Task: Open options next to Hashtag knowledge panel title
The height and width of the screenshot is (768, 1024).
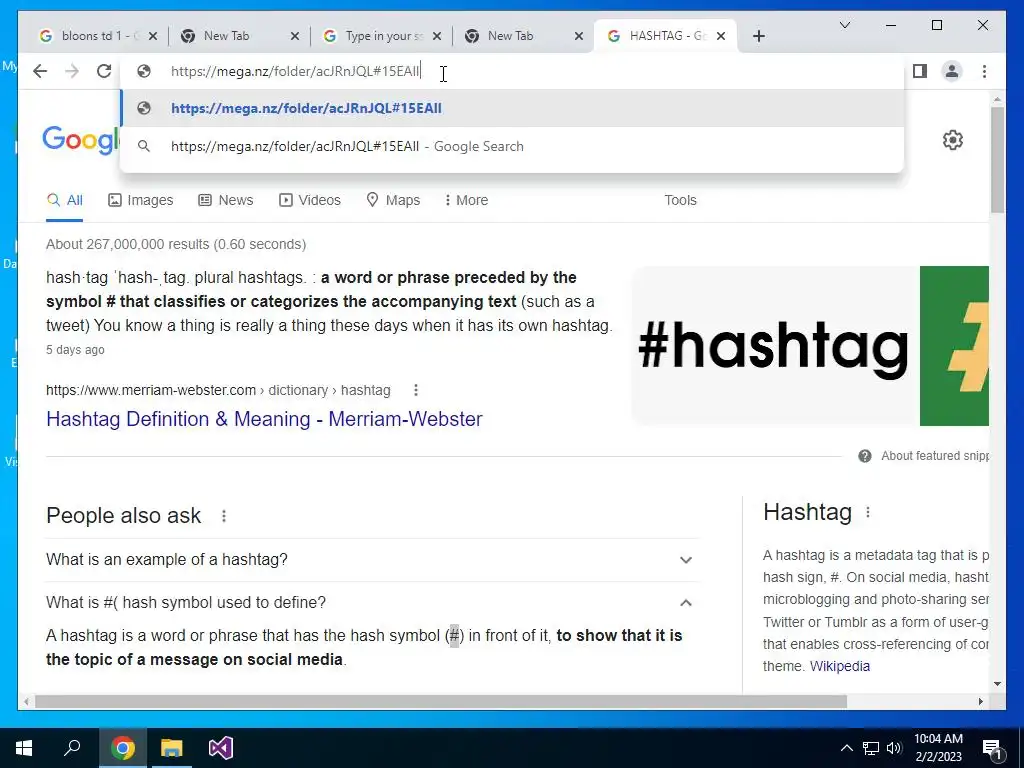Action: 868,513
